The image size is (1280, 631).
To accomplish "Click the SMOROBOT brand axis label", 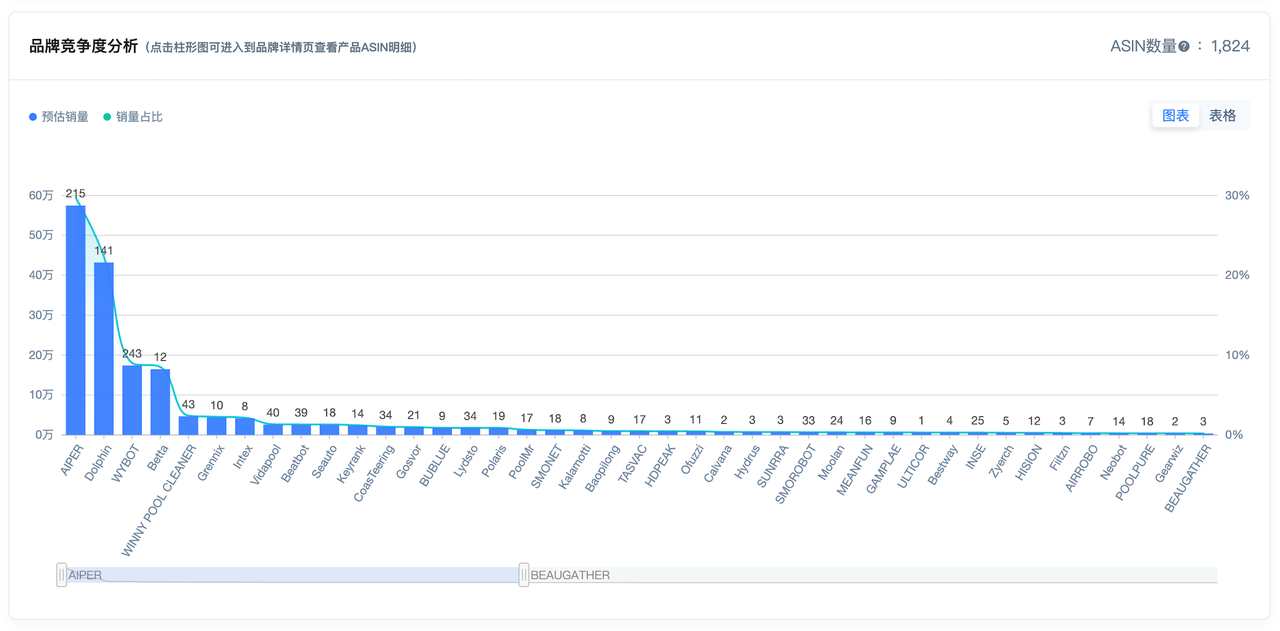I will [795, 473].
